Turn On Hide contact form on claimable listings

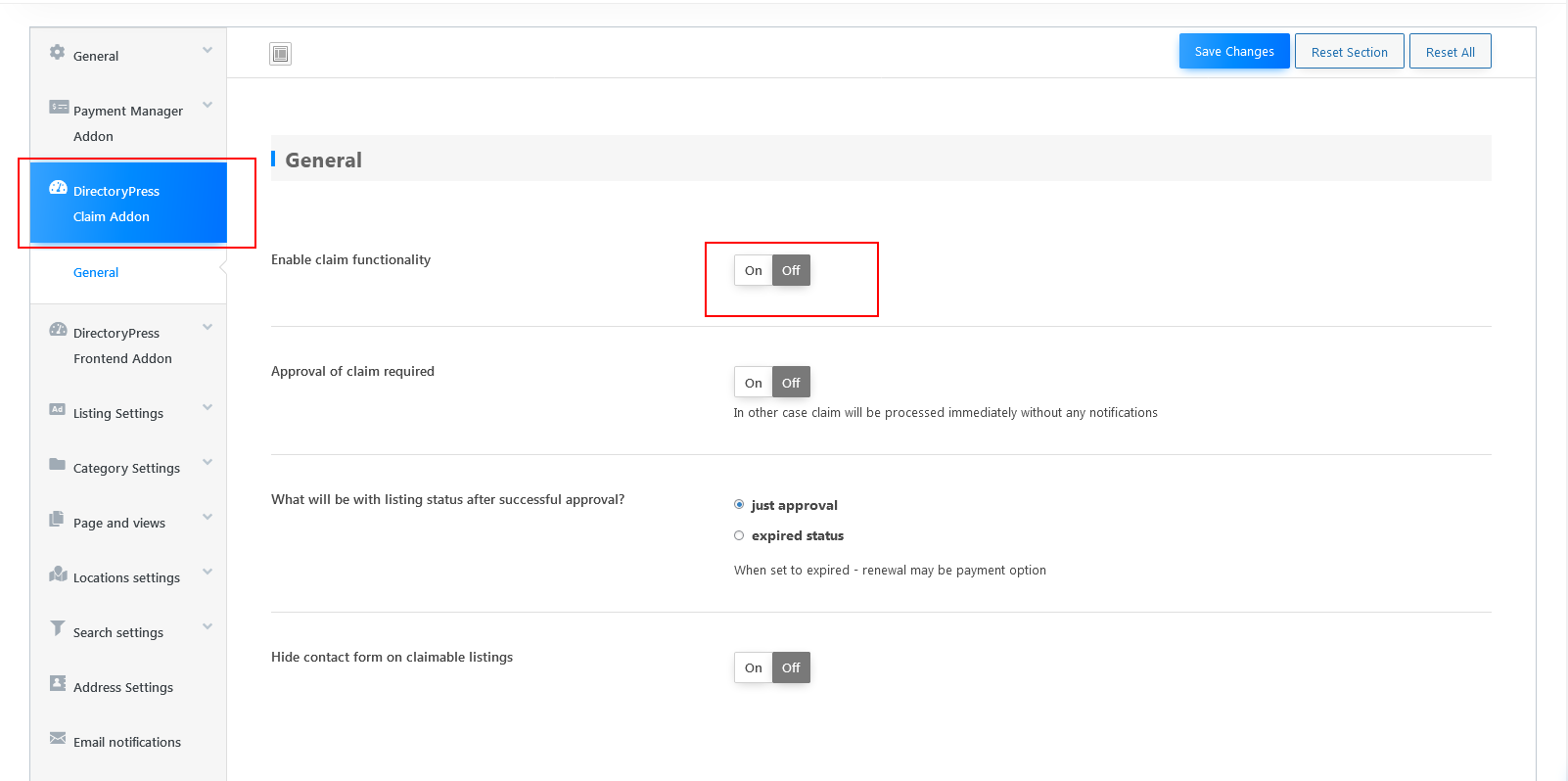754,667
